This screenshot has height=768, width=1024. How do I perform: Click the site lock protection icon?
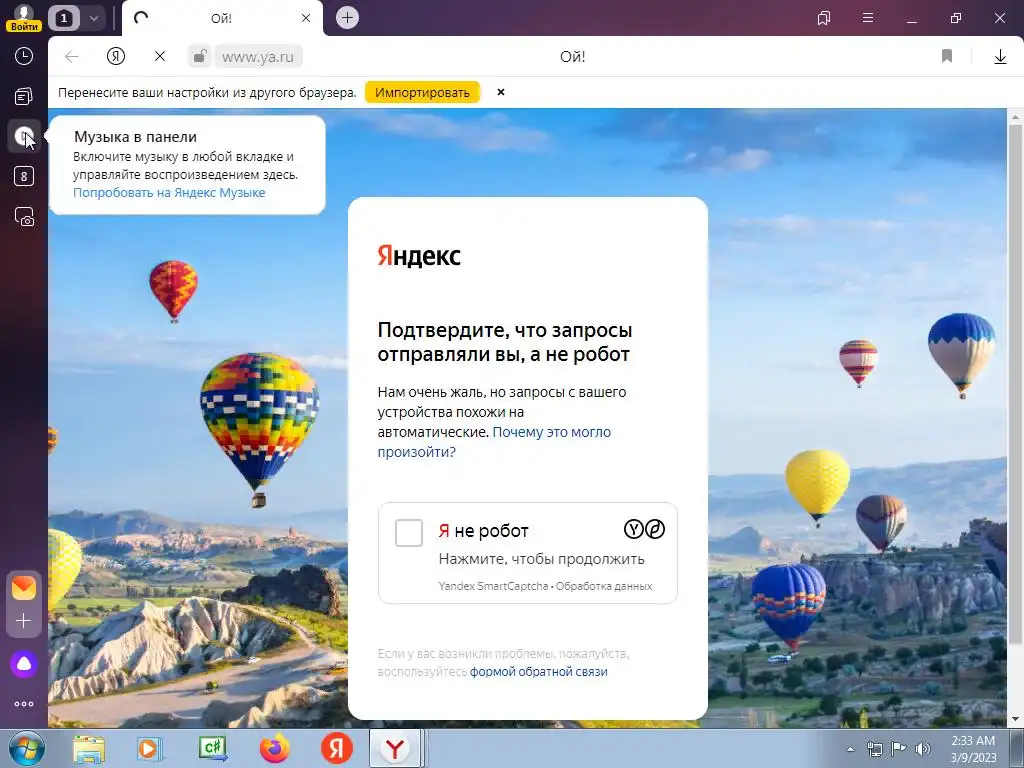pyautogui.click(x=200, y=56)
